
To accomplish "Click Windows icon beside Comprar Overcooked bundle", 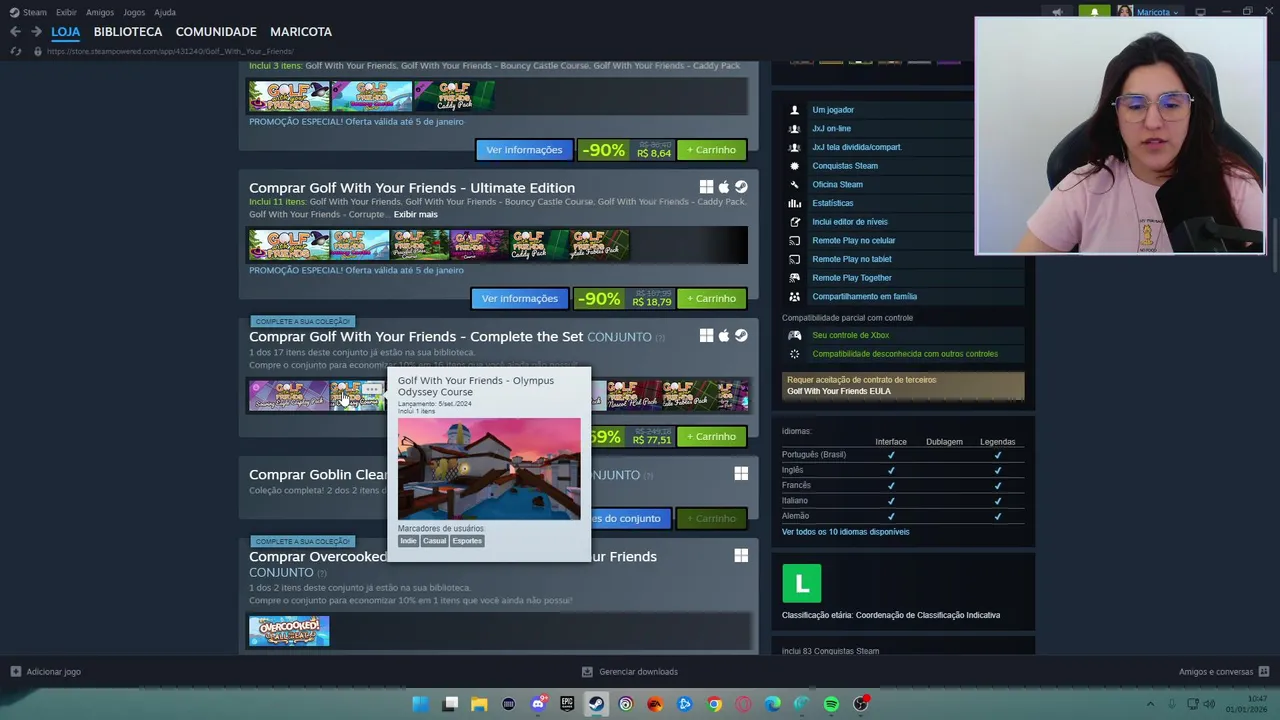I will (x=741, y=556).
